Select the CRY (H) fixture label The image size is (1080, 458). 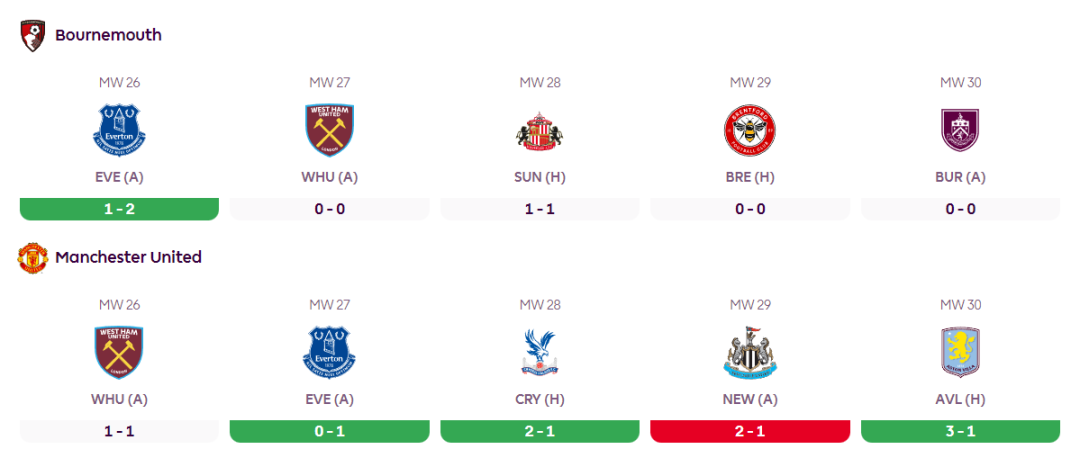(x=540, y=399)
